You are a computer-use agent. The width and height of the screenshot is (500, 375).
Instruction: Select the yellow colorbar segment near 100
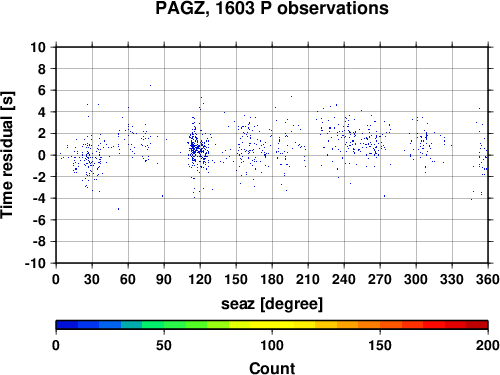[272, 325]
